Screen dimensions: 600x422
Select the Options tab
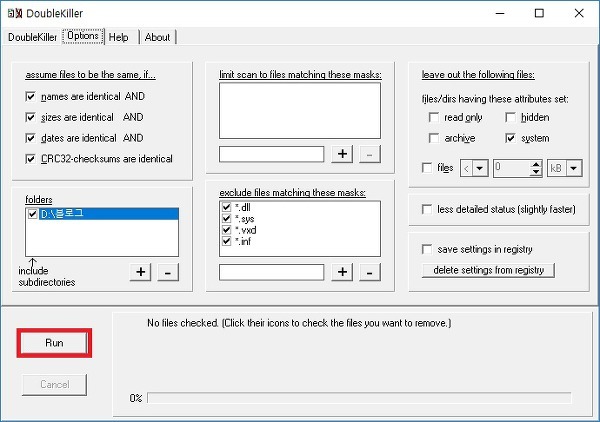point(83,36)
